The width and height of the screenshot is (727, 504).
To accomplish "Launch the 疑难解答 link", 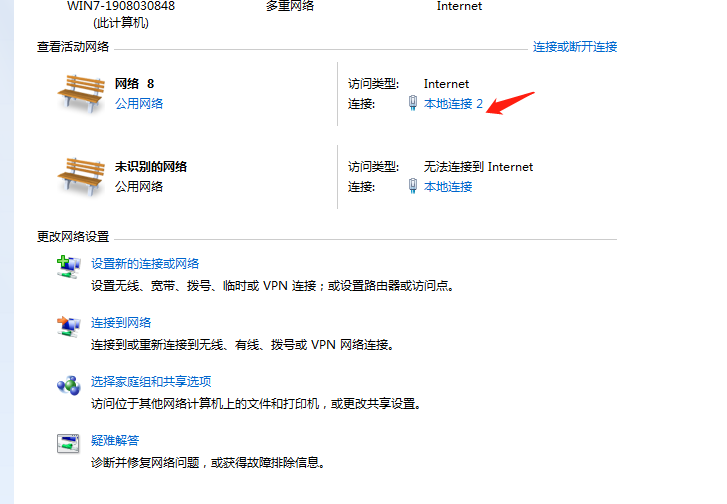I will pyautogui.click(x=115, y=441).
